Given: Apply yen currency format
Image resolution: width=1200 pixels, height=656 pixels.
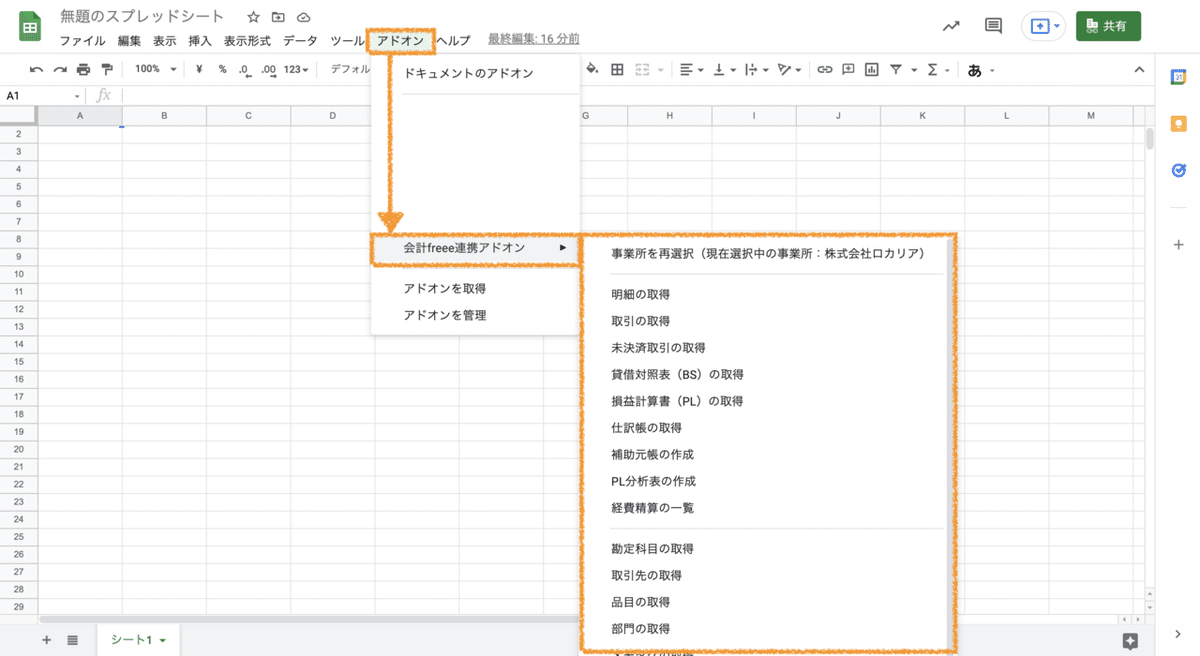Looking at the screenshot, I should point(200,69).
